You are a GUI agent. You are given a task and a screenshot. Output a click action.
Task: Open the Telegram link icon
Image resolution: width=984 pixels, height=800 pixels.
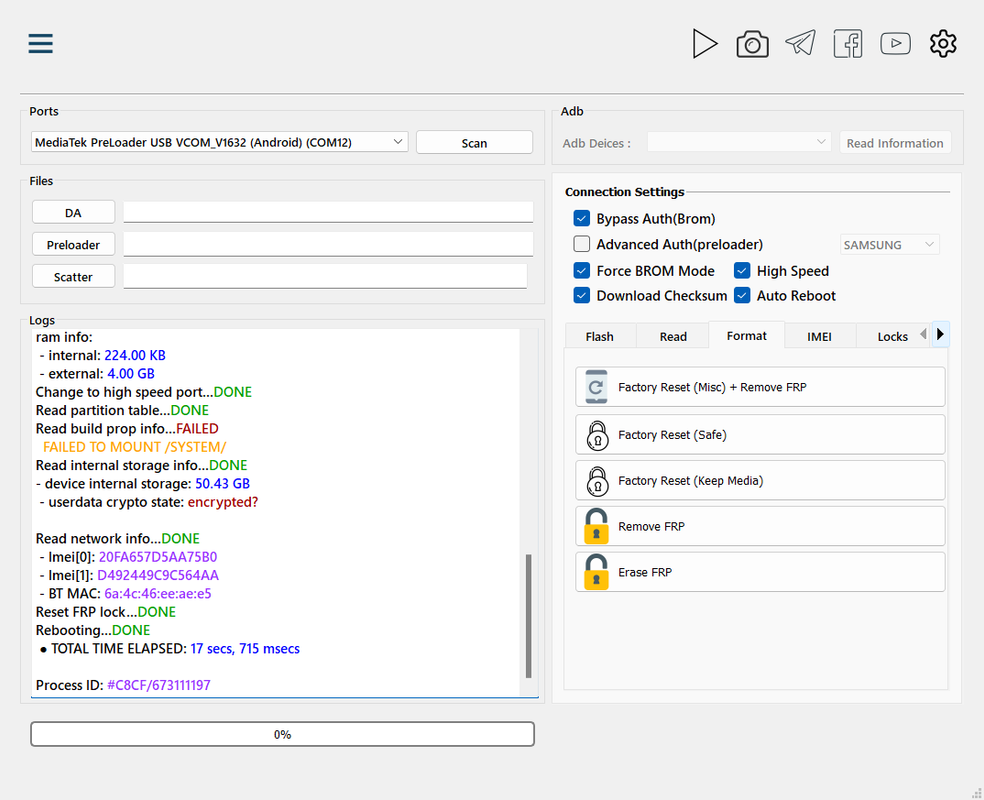pos(801,43)
